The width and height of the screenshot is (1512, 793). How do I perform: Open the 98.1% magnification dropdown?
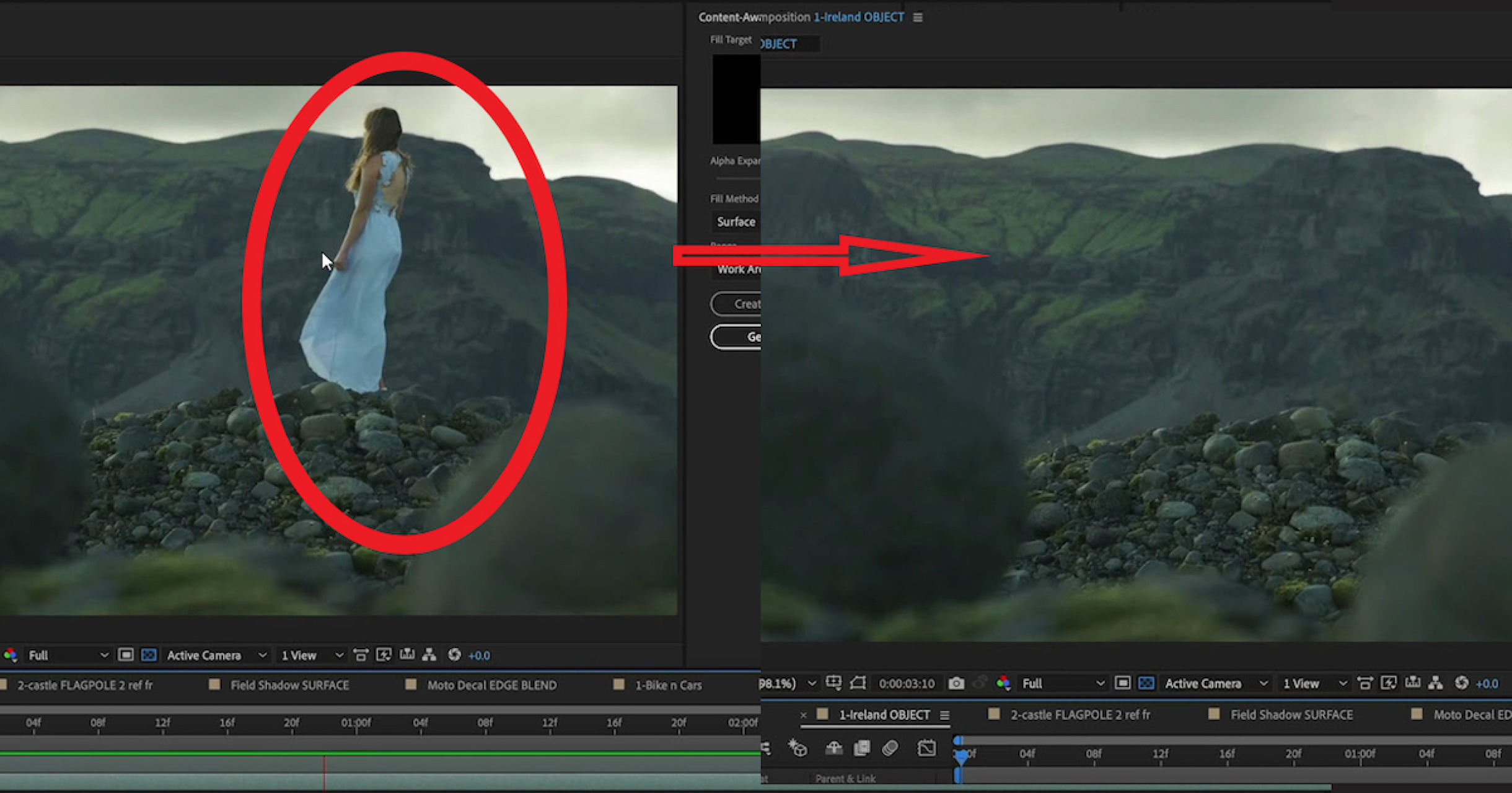pos(789,683)
